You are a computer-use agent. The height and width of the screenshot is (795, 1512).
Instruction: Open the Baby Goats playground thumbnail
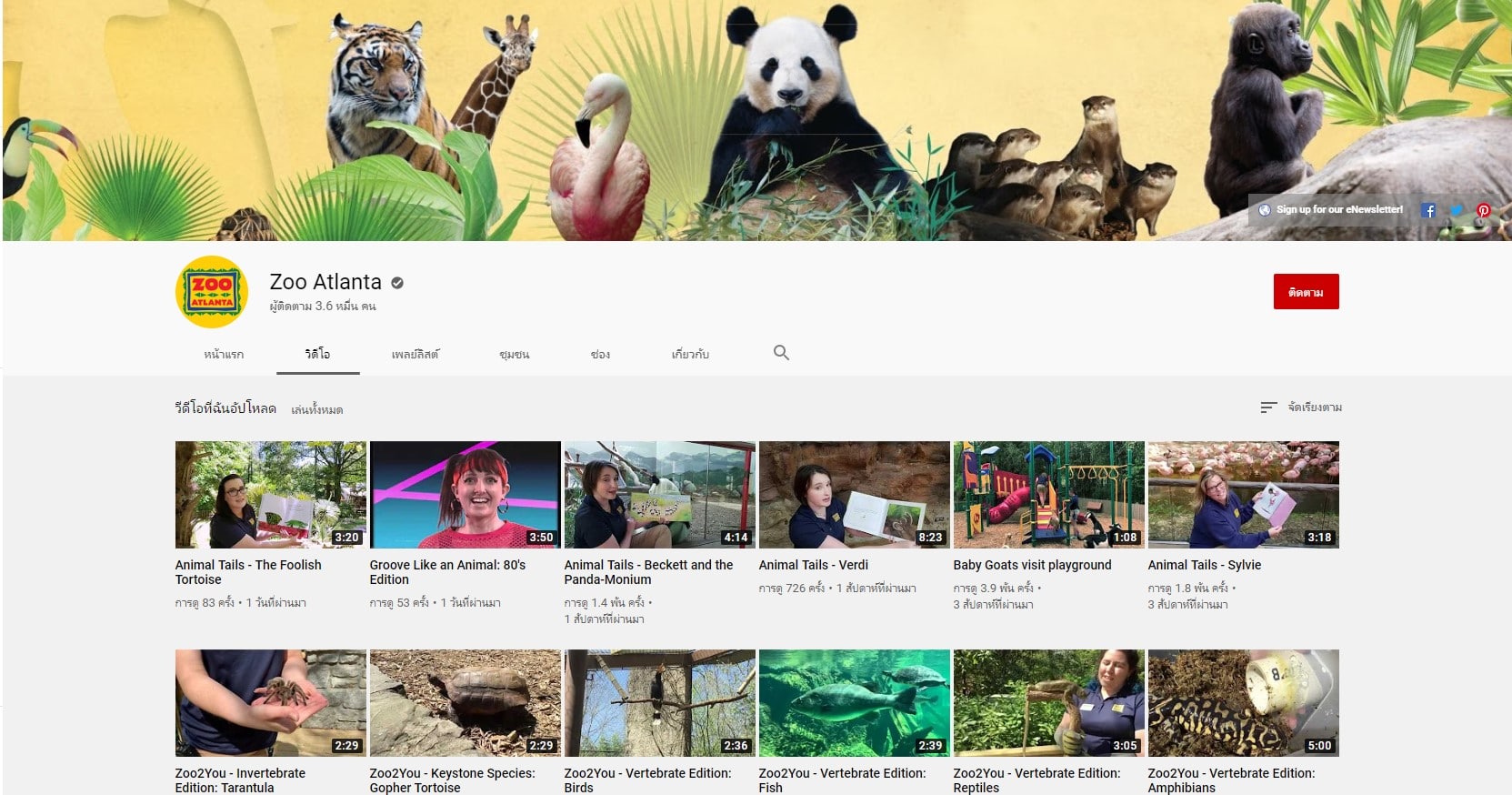point(1049,495)
